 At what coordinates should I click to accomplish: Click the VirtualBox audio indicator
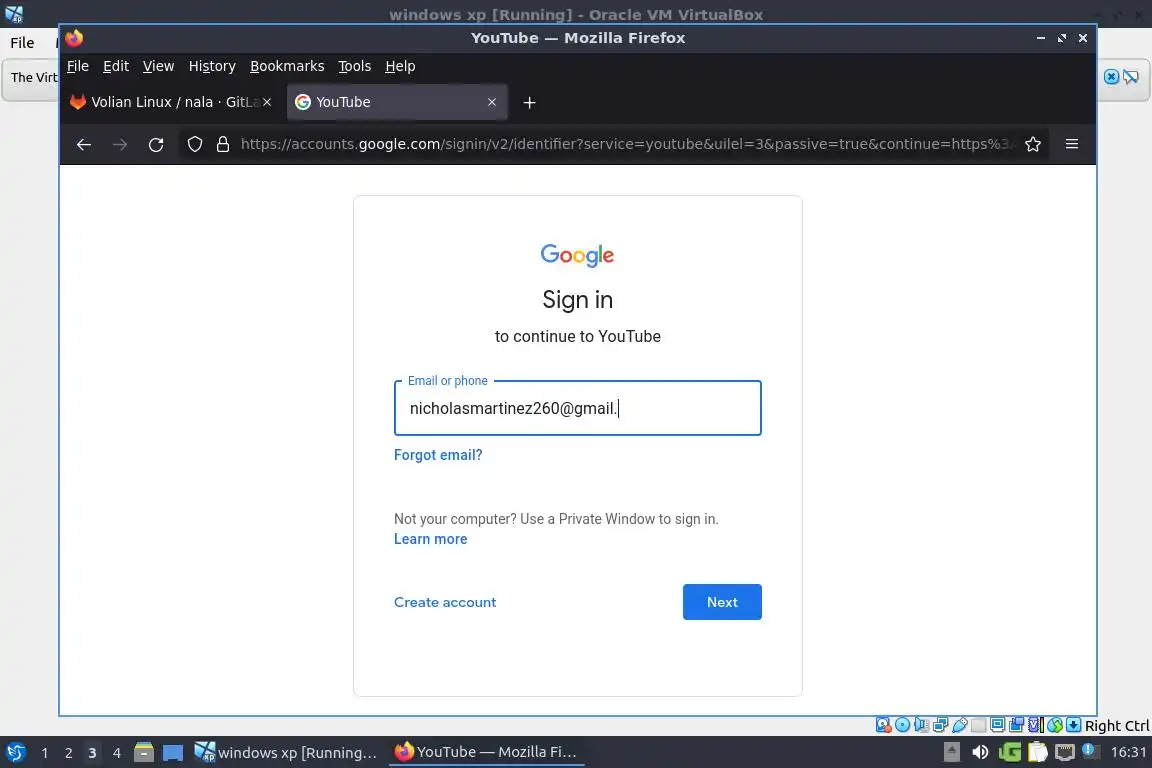point(921,725)
